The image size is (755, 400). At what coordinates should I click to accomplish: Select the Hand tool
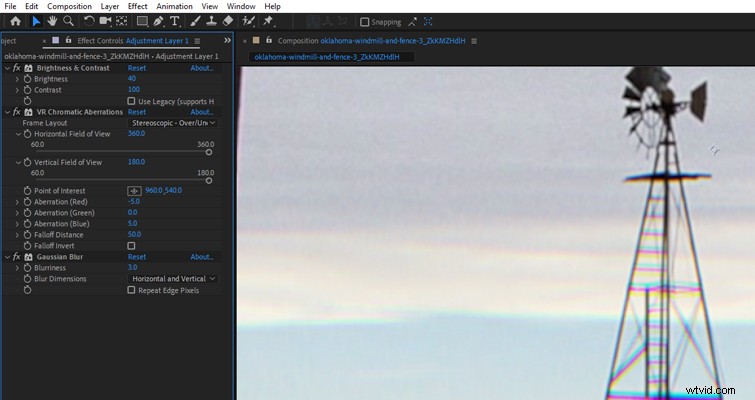(x=52, y=21)
